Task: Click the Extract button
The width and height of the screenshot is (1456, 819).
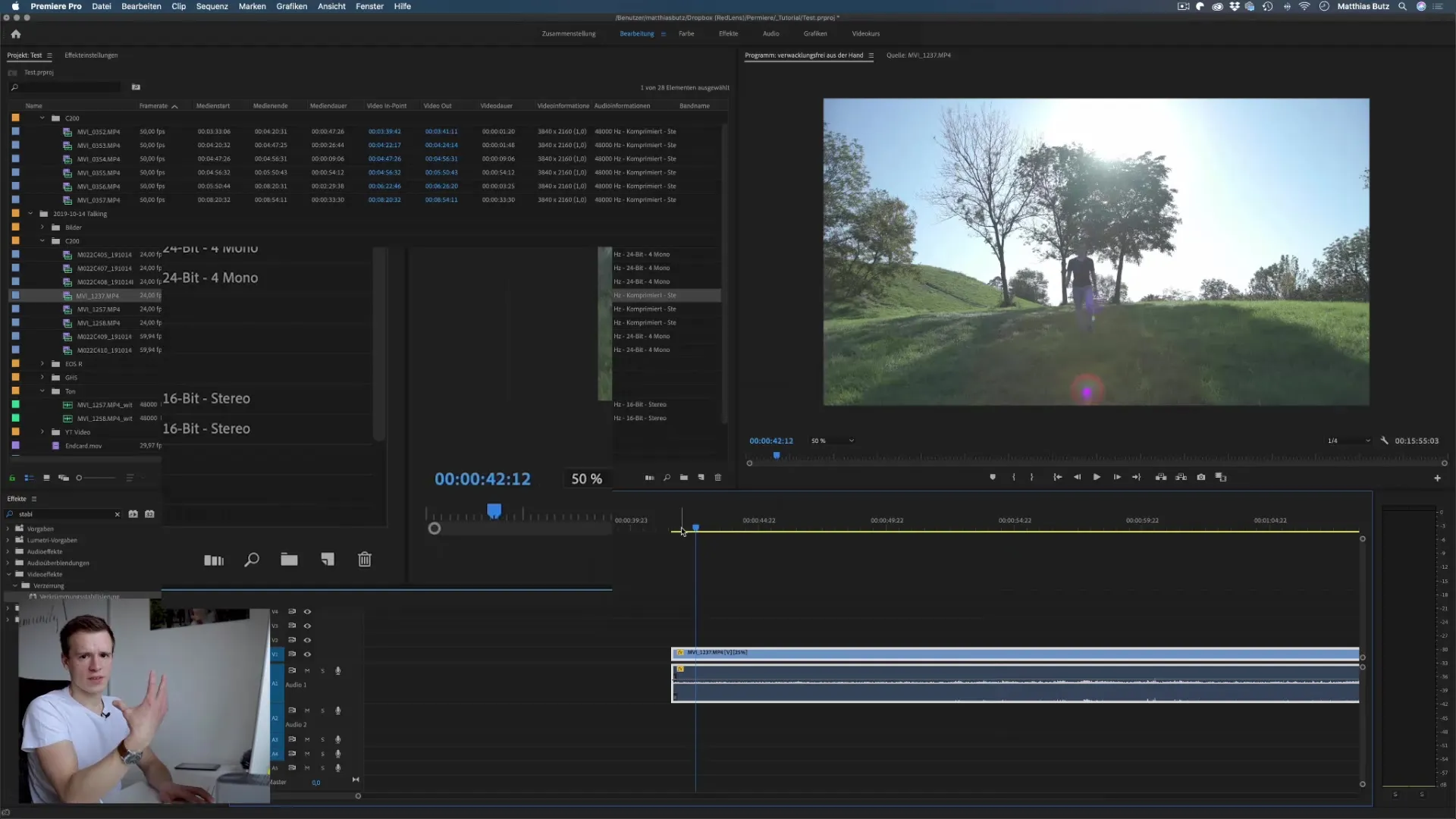Action: (1181, 478)
